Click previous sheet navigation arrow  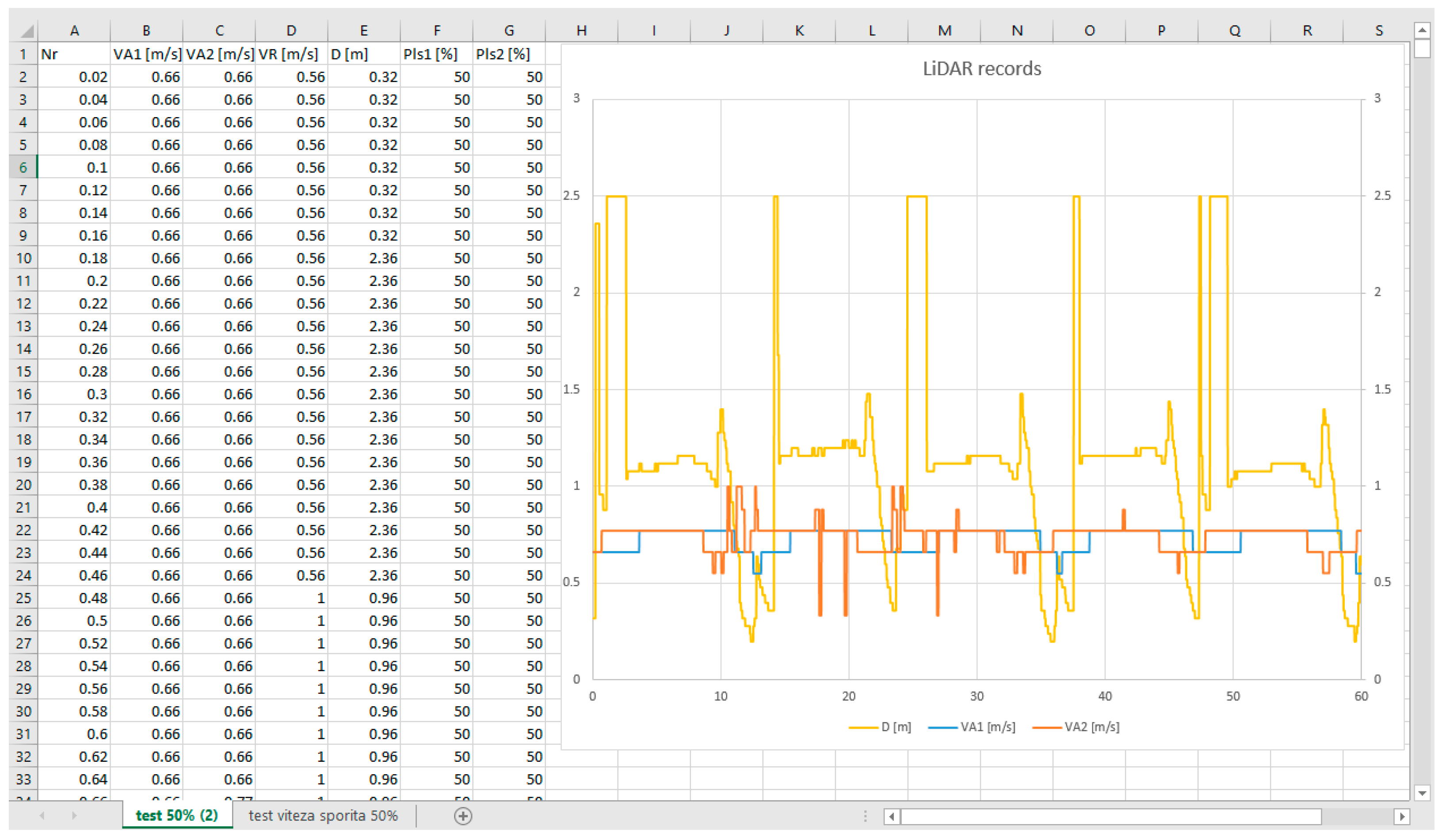[42, 815]
